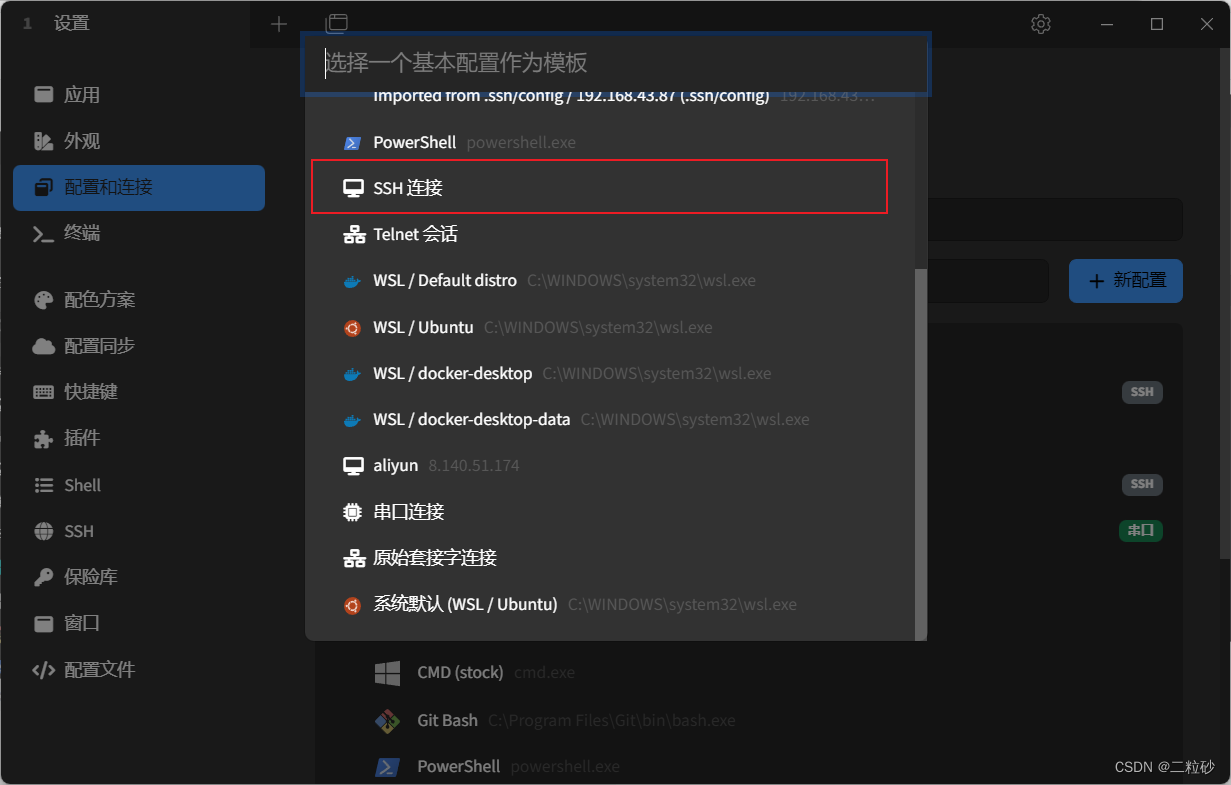Click the Git Bash diamond icon
Screen dimensions: 1231x785
pos(389,720)
